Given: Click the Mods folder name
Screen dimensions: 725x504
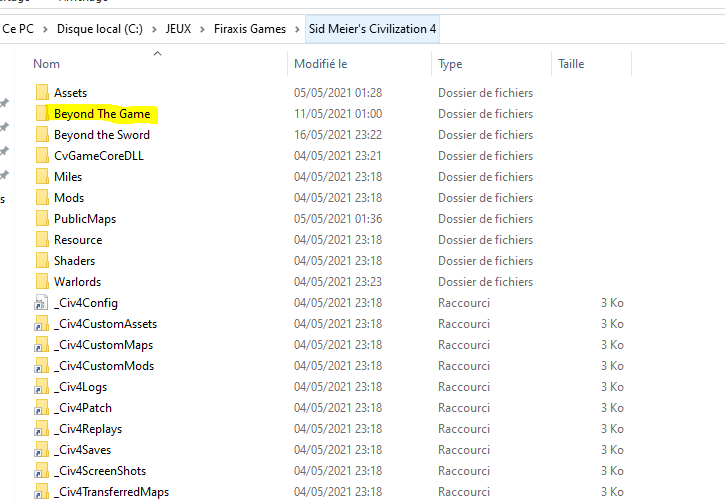Looking at the screenshot, I should (x=69, y=197).
